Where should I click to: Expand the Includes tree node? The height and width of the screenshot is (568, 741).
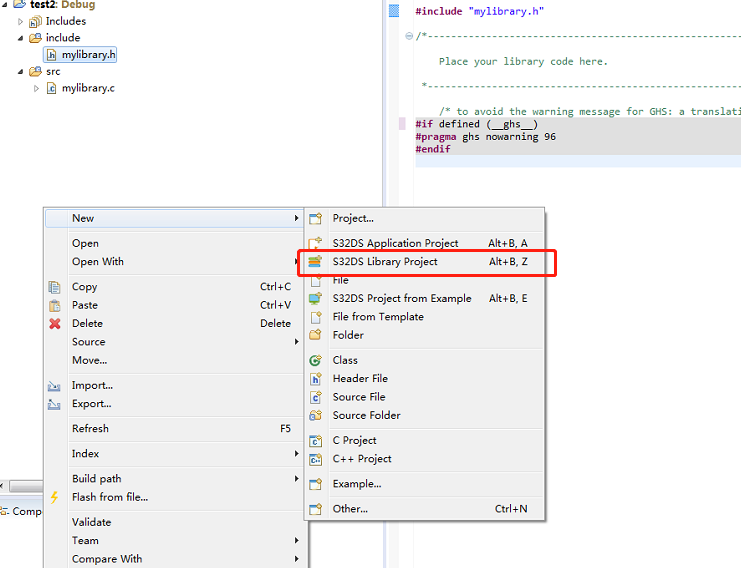(x=20, y=22)
